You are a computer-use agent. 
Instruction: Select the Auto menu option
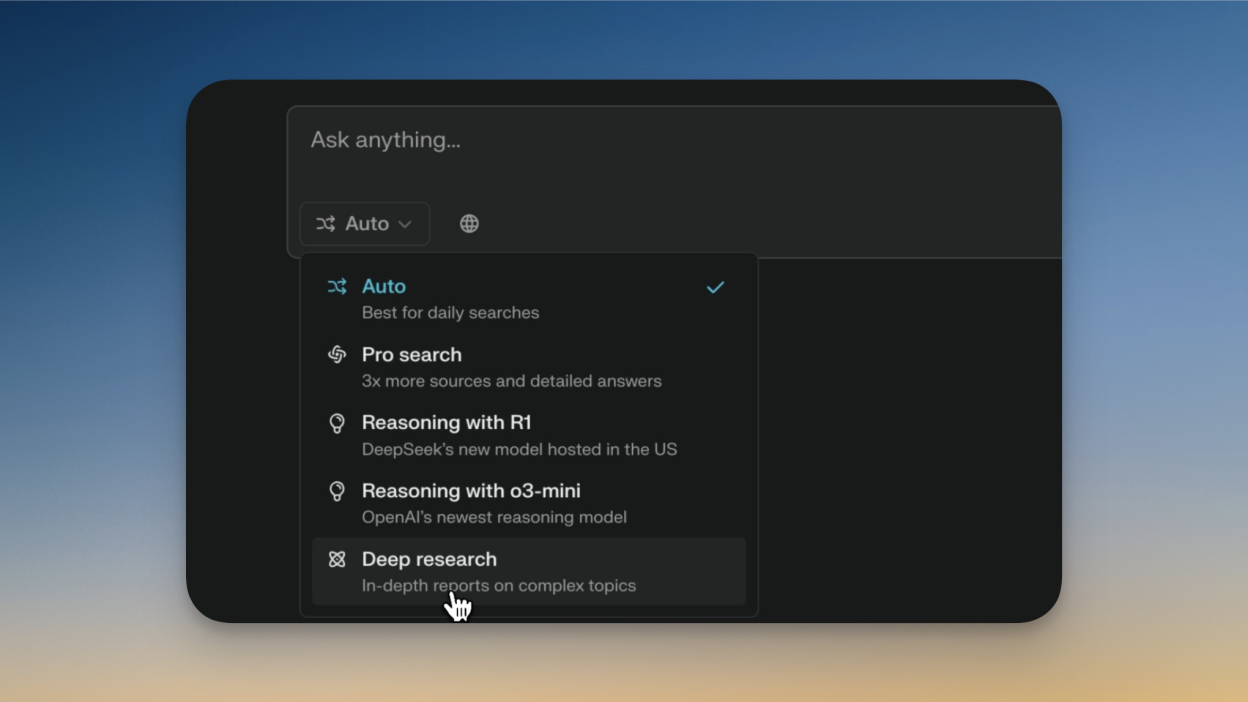(529, 299)
